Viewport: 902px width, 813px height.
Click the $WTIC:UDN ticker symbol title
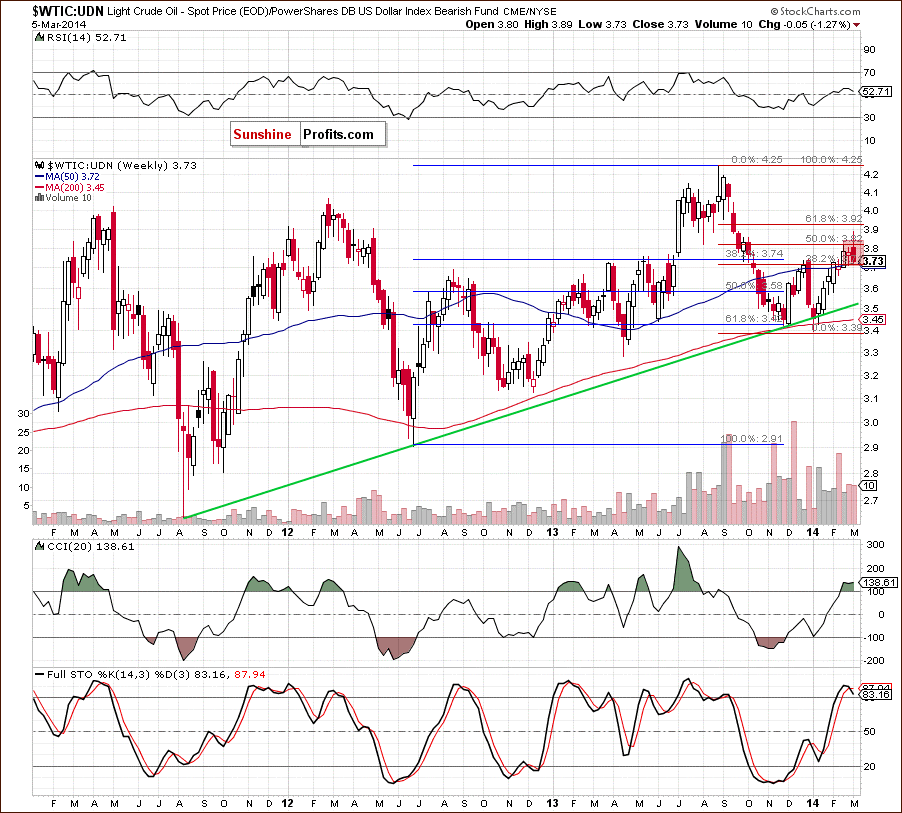(68, 11)
